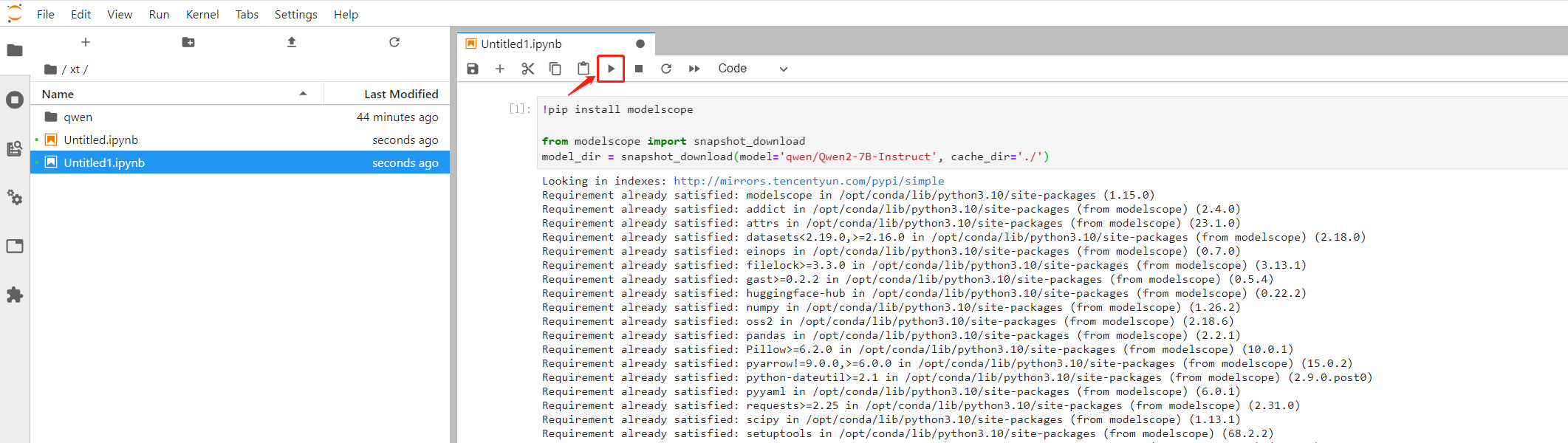Close the Untitled1.ipynb tab via dot
The width and height of the screenshot is (1568, 443).
tap(640, 44)
